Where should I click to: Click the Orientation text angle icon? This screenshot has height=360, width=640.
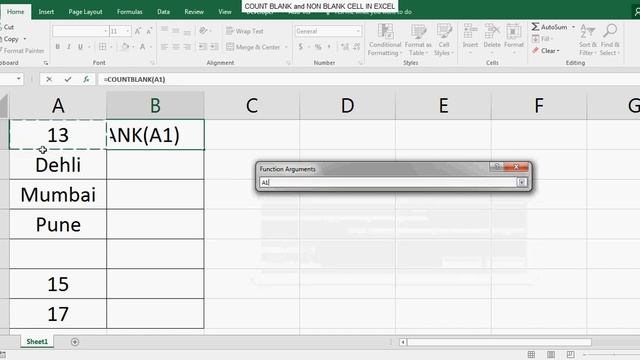[x=203, y=31]
